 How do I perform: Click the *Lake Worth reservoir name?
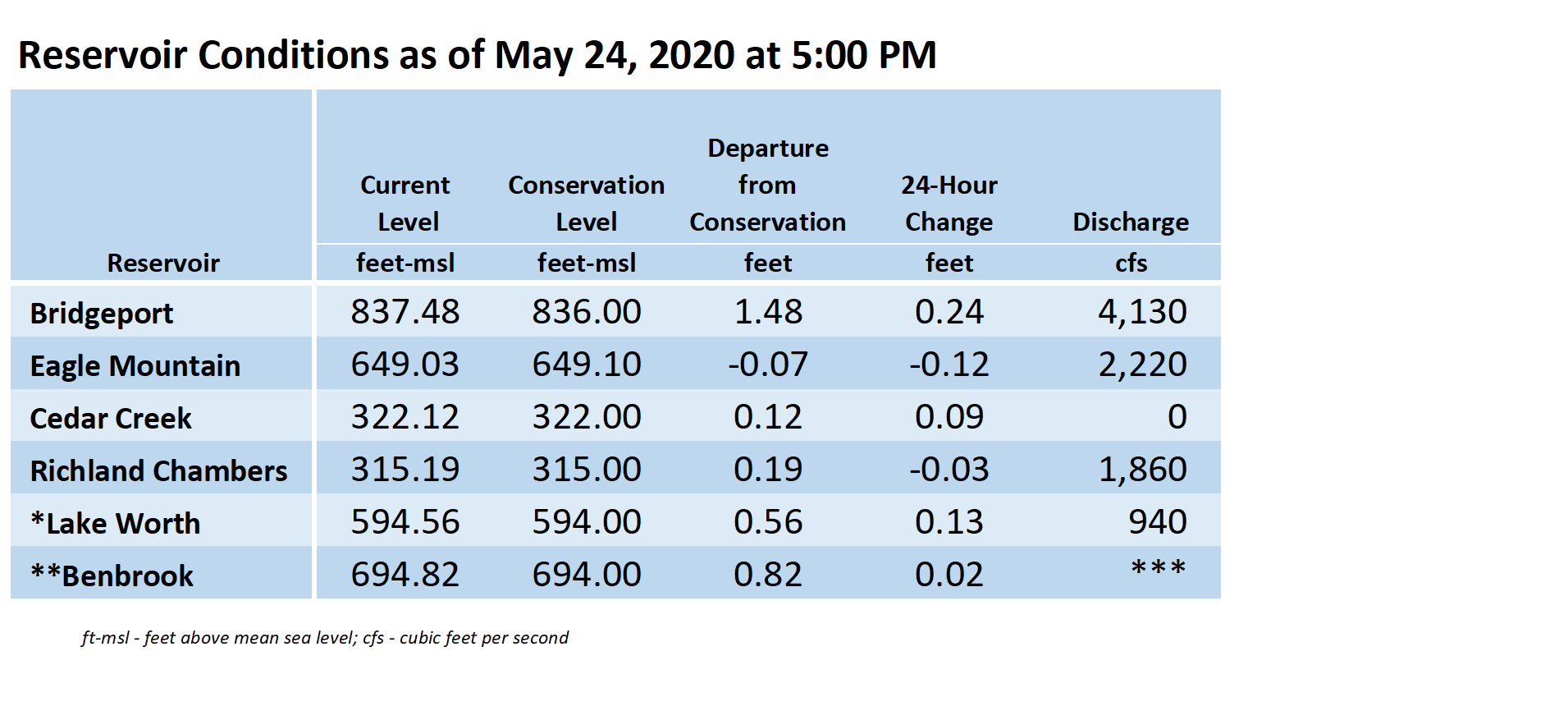pyautogui.click(x=115, y=524)
